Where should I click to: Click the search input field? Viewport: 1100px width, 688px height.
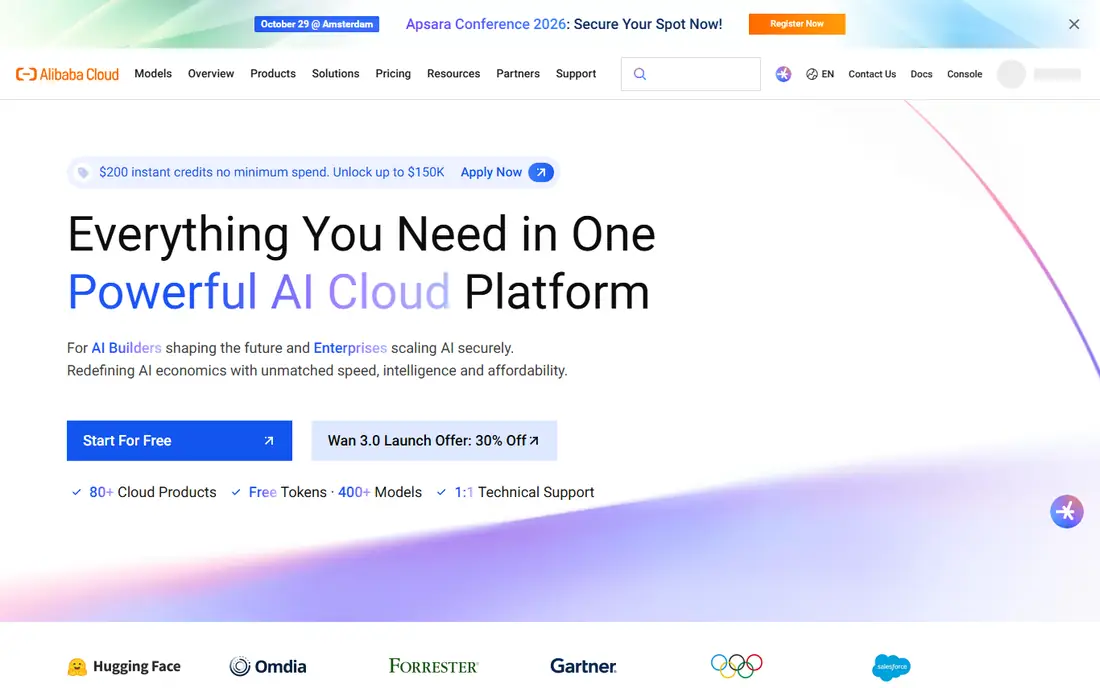[x=690, y=74]
